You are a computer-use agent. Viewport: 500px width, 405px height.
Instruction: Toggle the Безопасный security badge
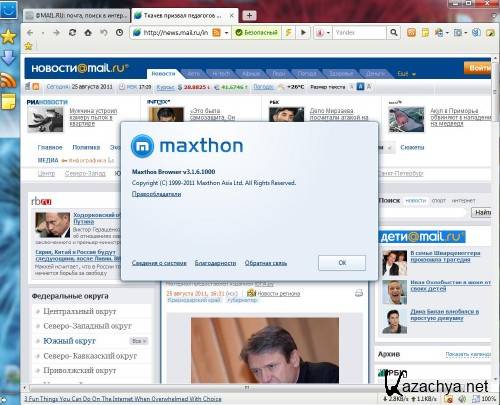pyautogui.click(x=256, y=33)
